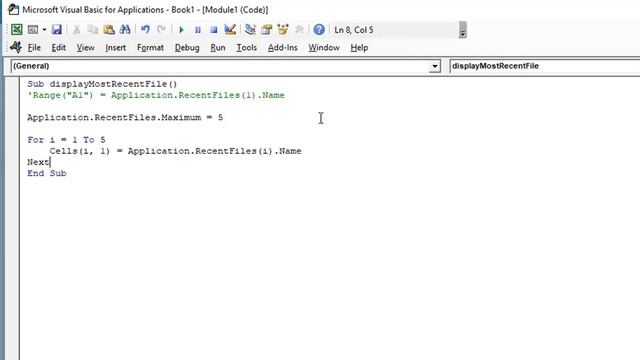Image resolution: width=640 pixels, height=360 pixels.
Task: Expand the (General) object dropdown arrow
Action: pos(435,66)
